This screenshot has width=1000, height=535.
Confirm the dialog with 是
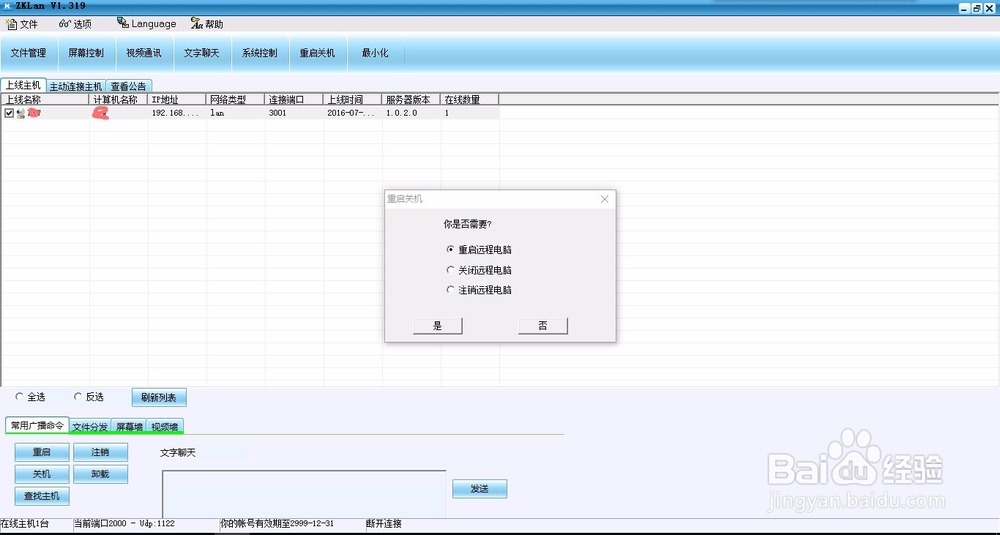[x=438, y=326]
